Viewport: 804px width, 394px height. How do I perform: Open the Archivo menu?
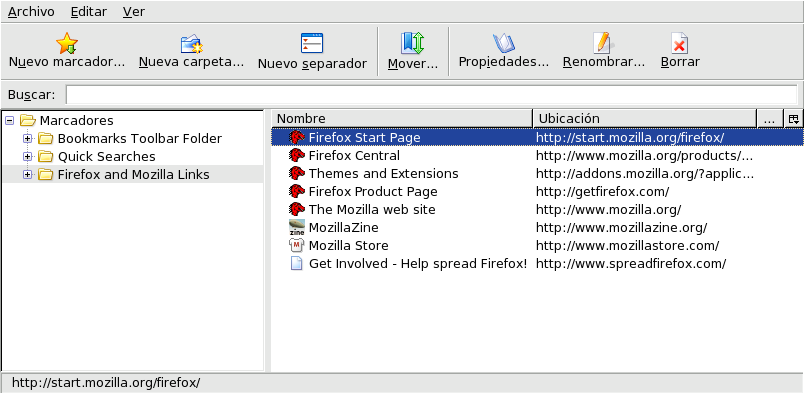[31, 12]
